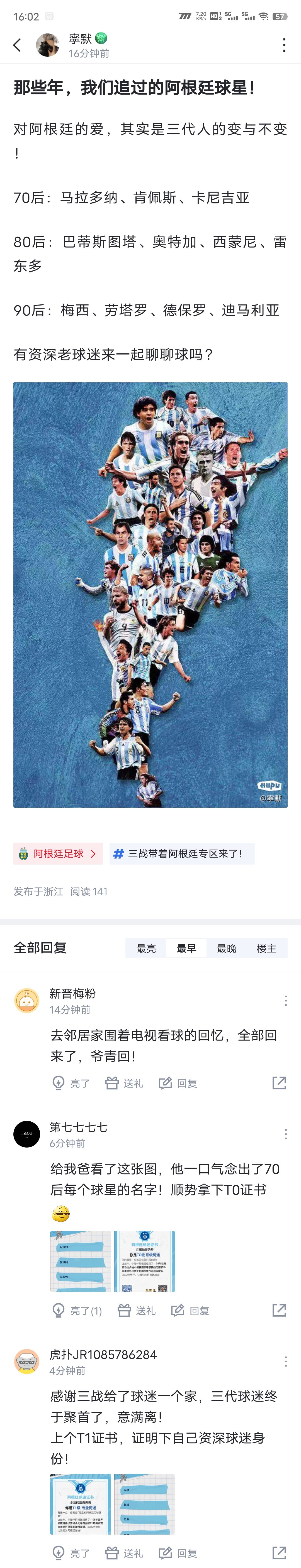Switch to the 最亮 sort tab

[x=146, y=948]
